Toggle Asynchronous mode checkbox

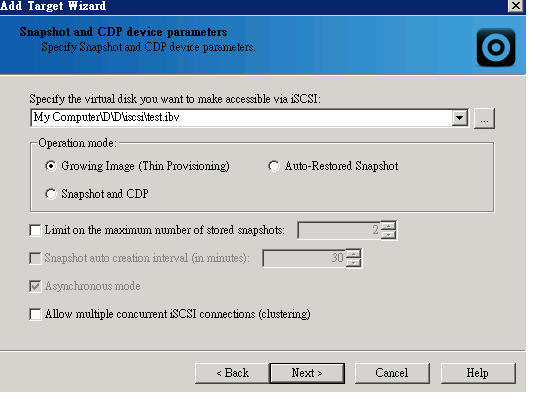pos(35,286)
